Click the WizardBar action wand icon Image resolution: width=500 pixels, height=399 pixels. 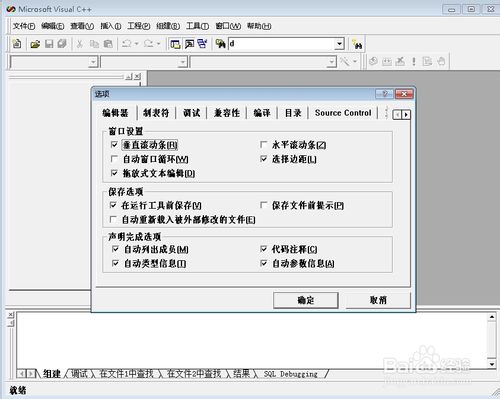[x=345, y=62]
